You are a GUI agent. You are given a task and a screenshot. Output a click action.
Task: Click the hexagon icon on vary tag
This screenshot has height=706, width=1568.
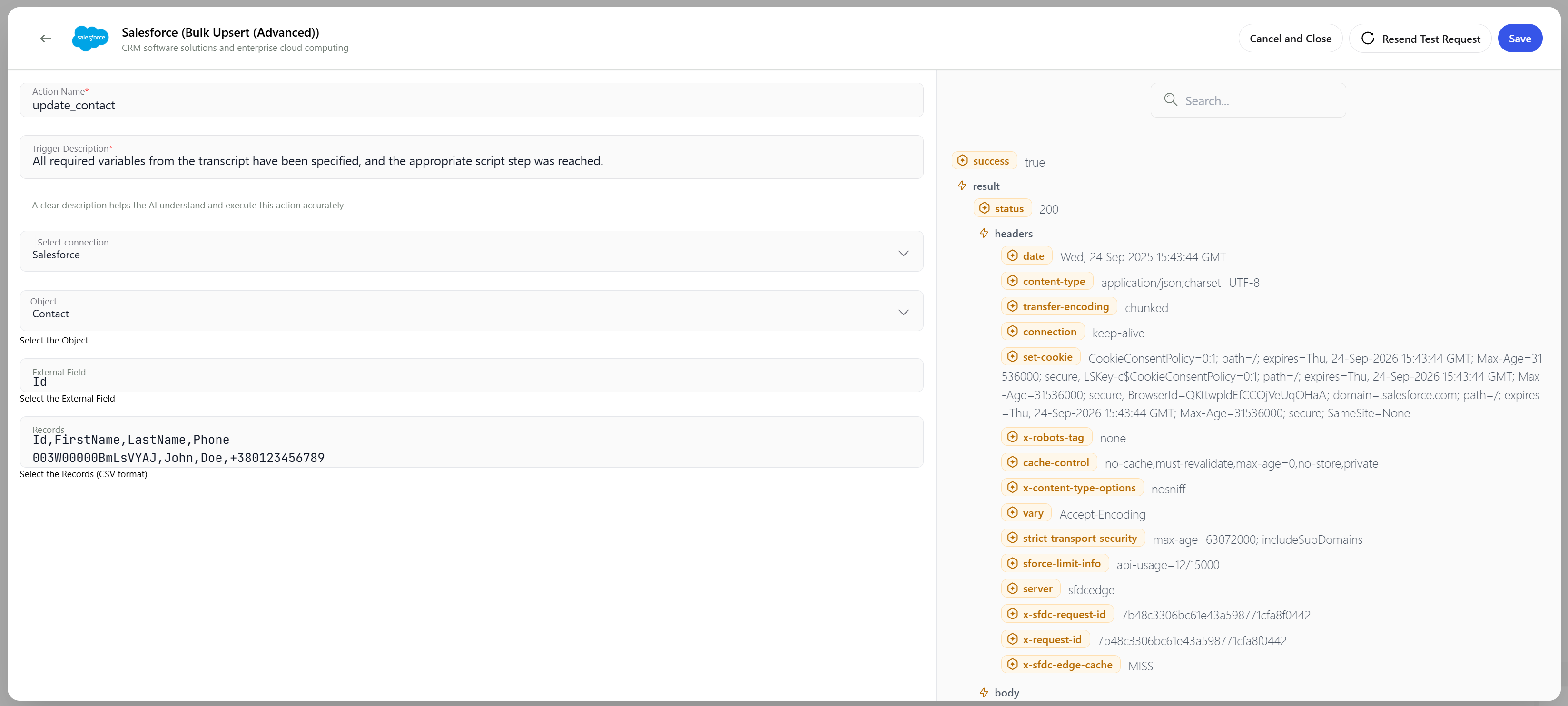click(1012, 513)
